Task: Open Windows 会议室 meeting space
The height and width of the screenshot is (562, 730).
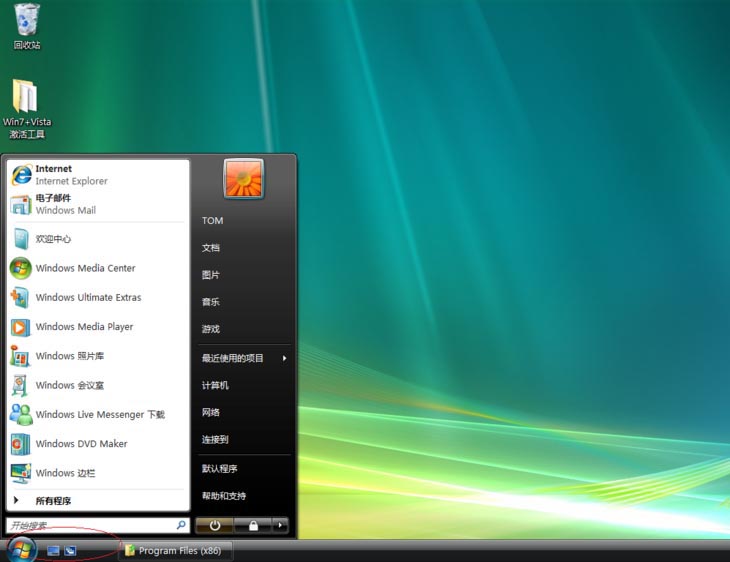Action: (98, 386)
